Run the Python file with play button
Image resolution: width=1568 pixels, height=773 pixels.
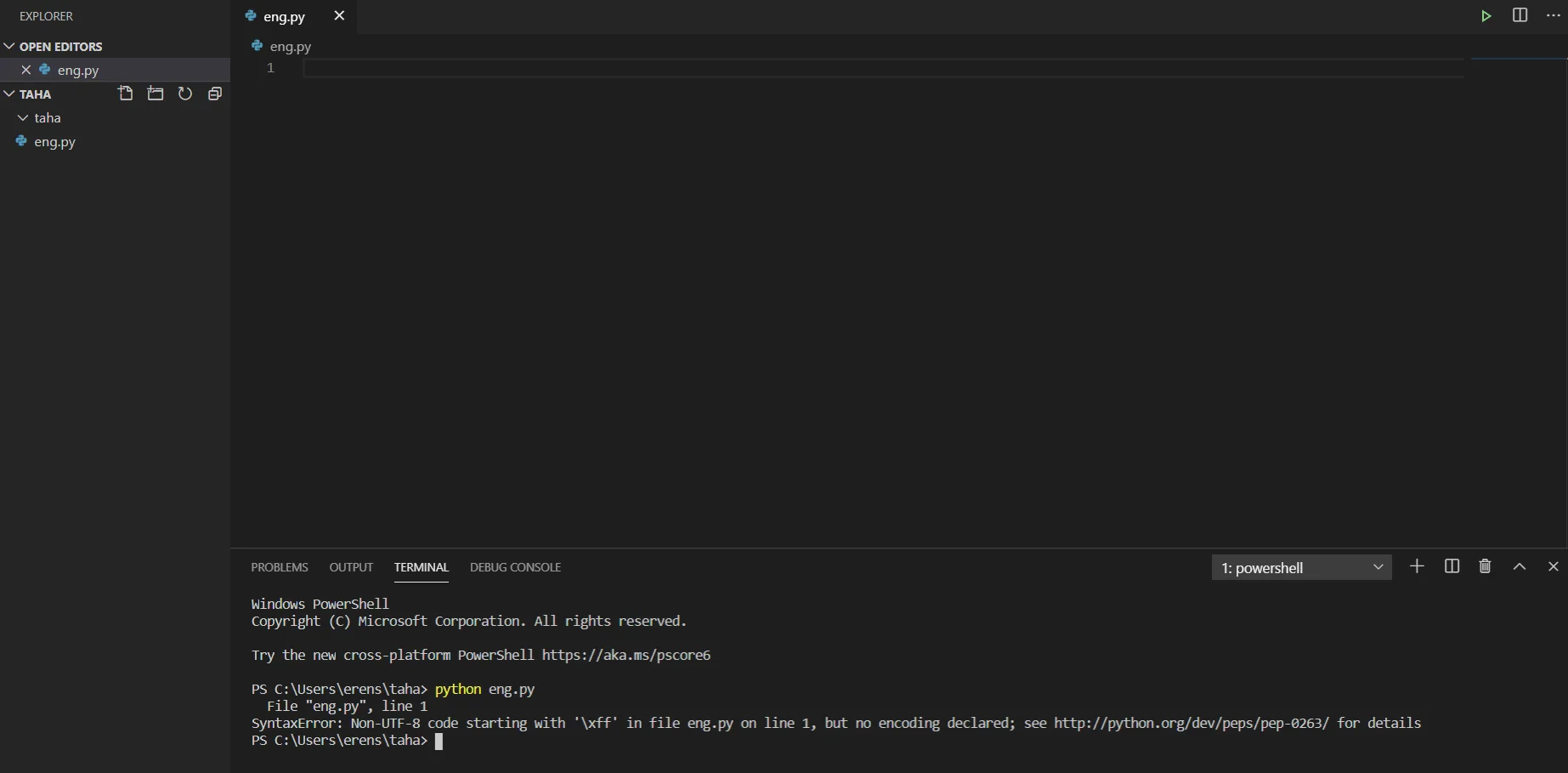click(x=1486, y=16)
